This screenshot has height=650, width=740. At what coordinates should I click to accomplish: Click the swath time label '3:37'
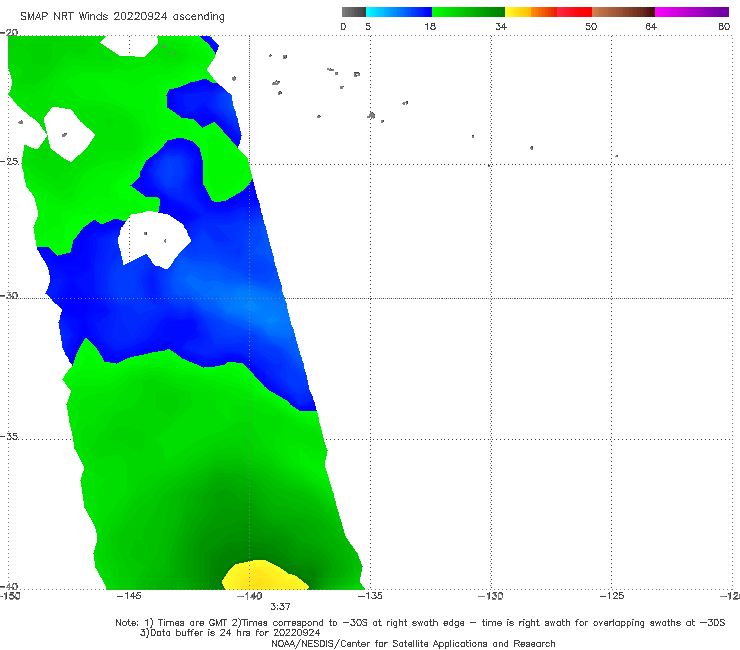click(280, 606)
